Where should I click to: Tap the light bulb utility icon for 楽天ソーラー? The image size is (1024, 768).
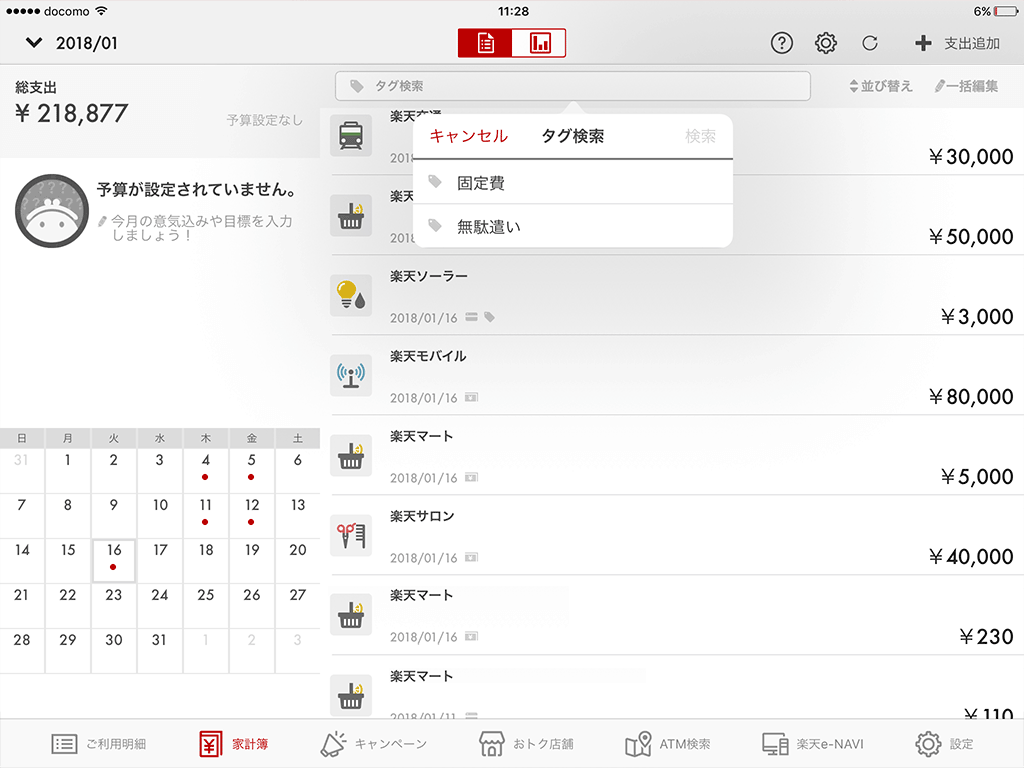pyautogui.click(x=351, y=296)
